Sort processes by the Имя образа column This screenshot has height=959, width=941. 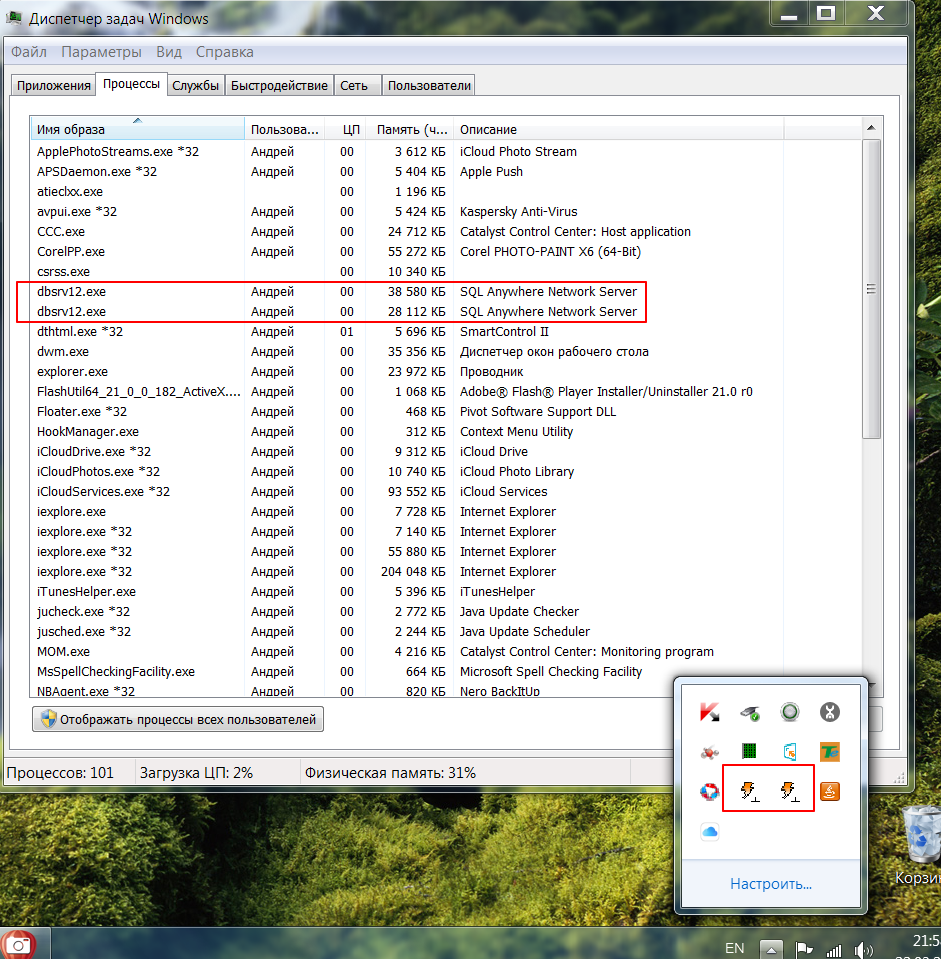pos(137,129)
